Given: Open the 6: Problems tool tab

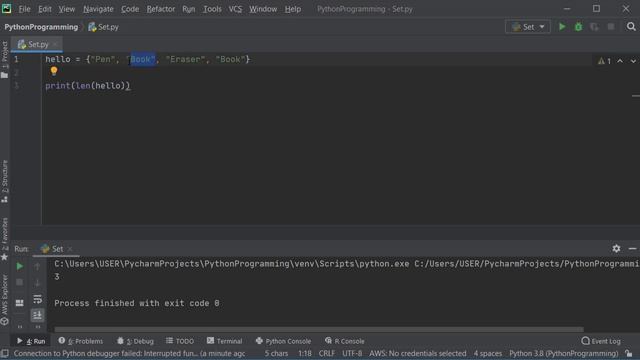Looking at the screenshot, I should (81, 341).
